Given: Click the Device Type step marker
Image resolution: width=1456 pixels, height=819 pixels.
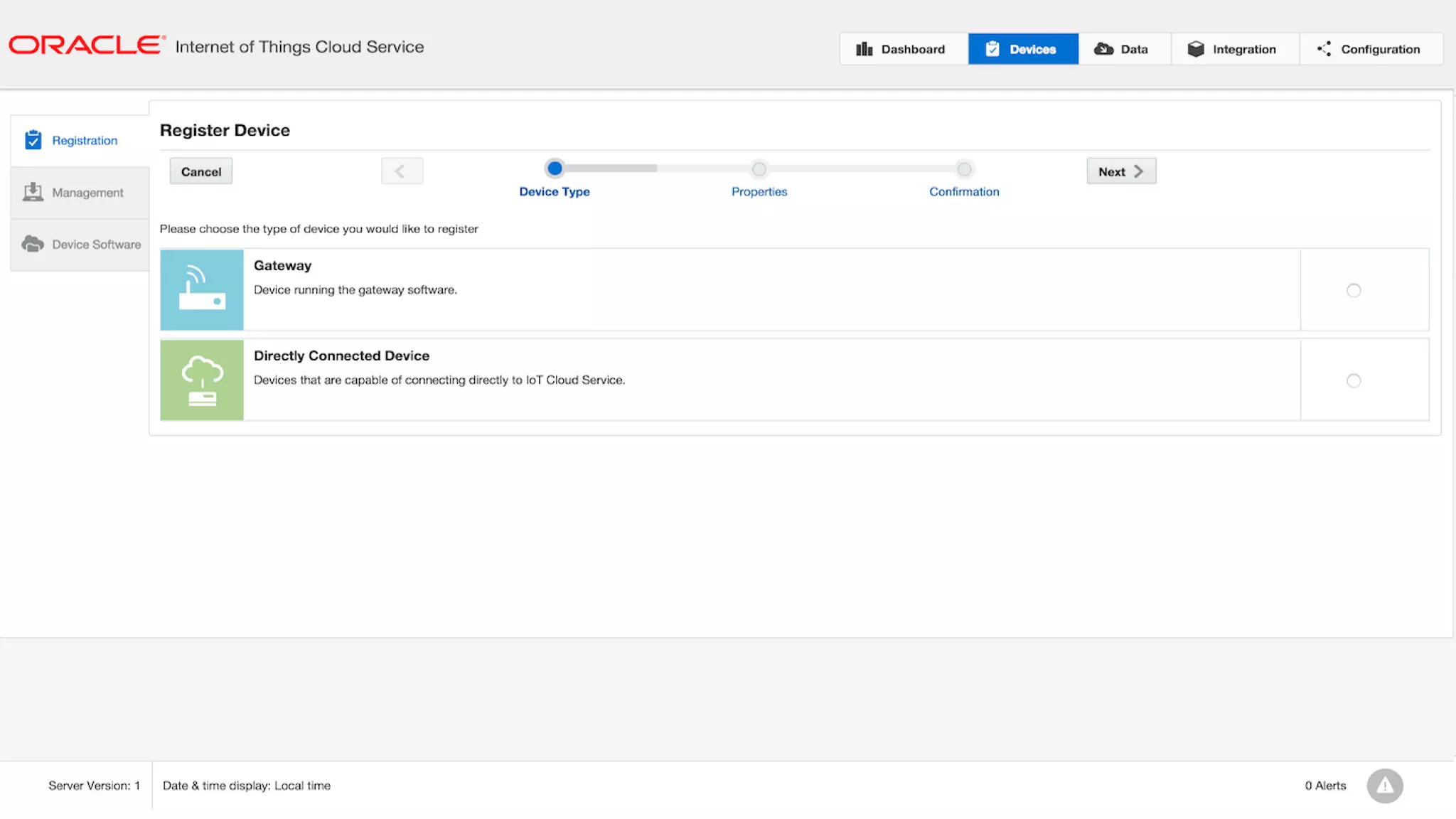Looking at the screenshot, I should pyautogui.click(x=555, y=168).
